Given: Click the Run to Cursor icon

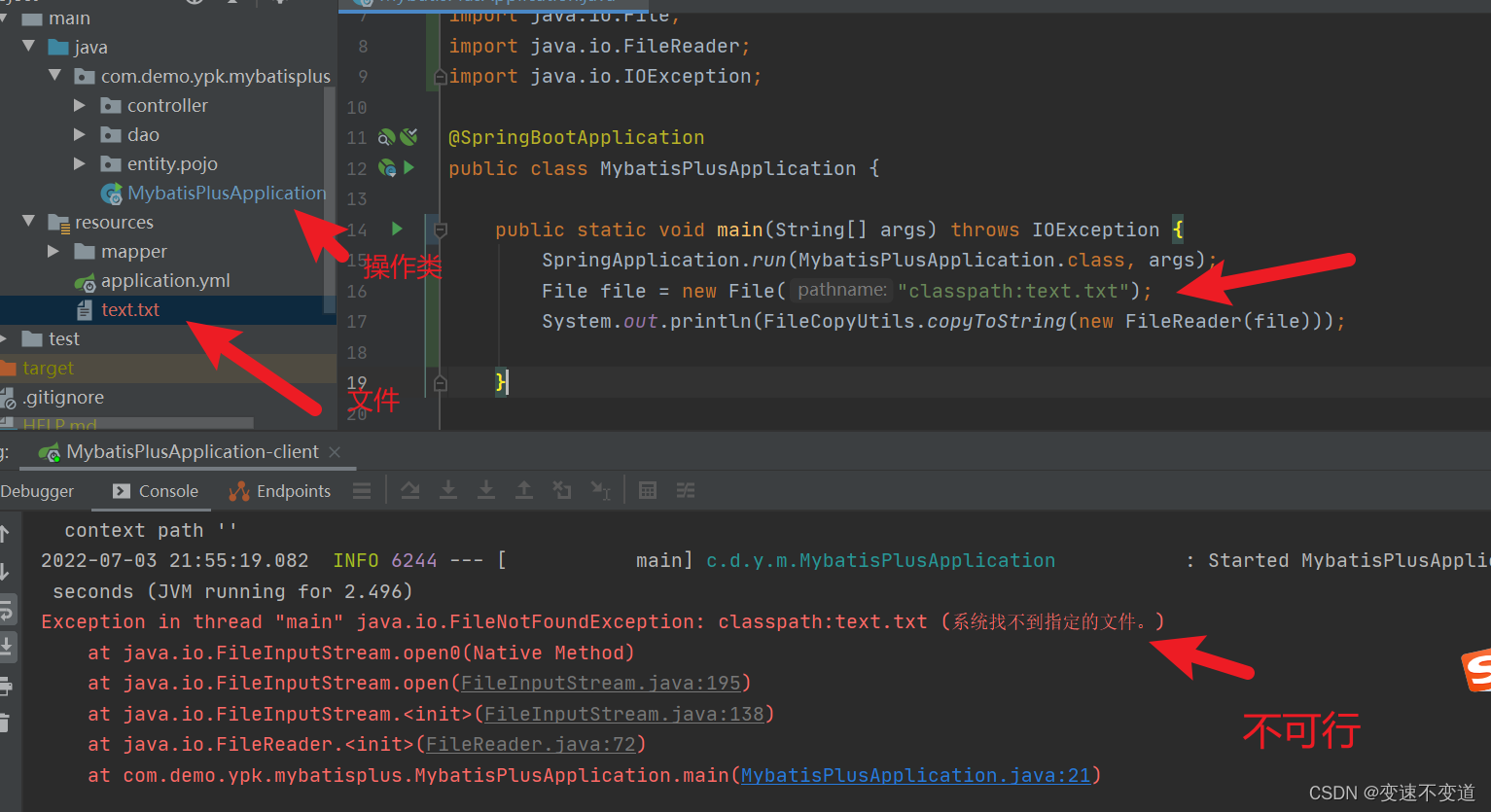Looking at the screenshot, I should (601, 491).
